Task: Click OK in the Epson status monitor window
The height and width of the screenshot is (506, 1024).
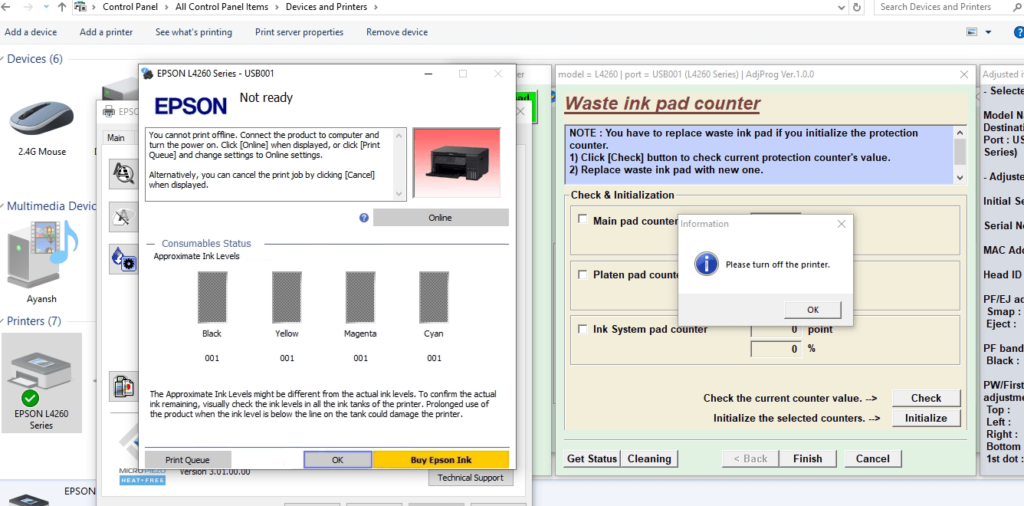Action: 338,460
